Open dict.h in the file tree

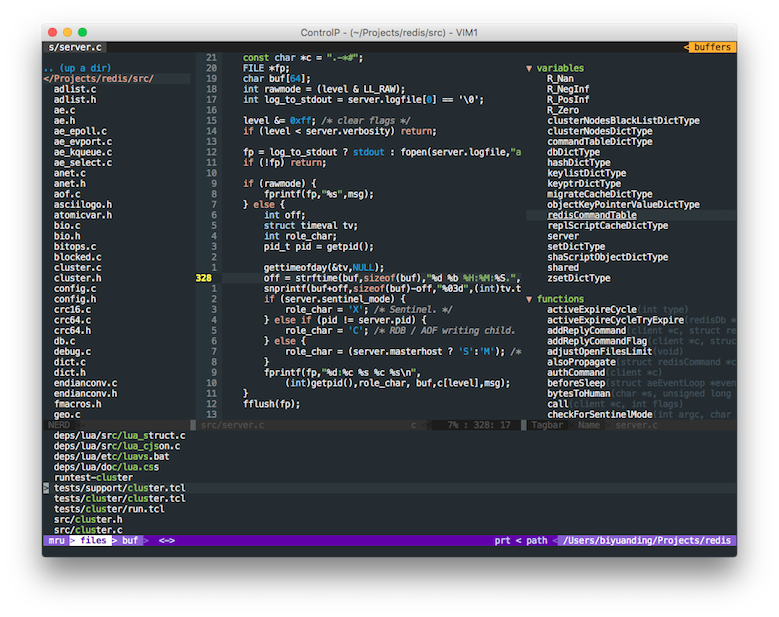pos(70,373)
